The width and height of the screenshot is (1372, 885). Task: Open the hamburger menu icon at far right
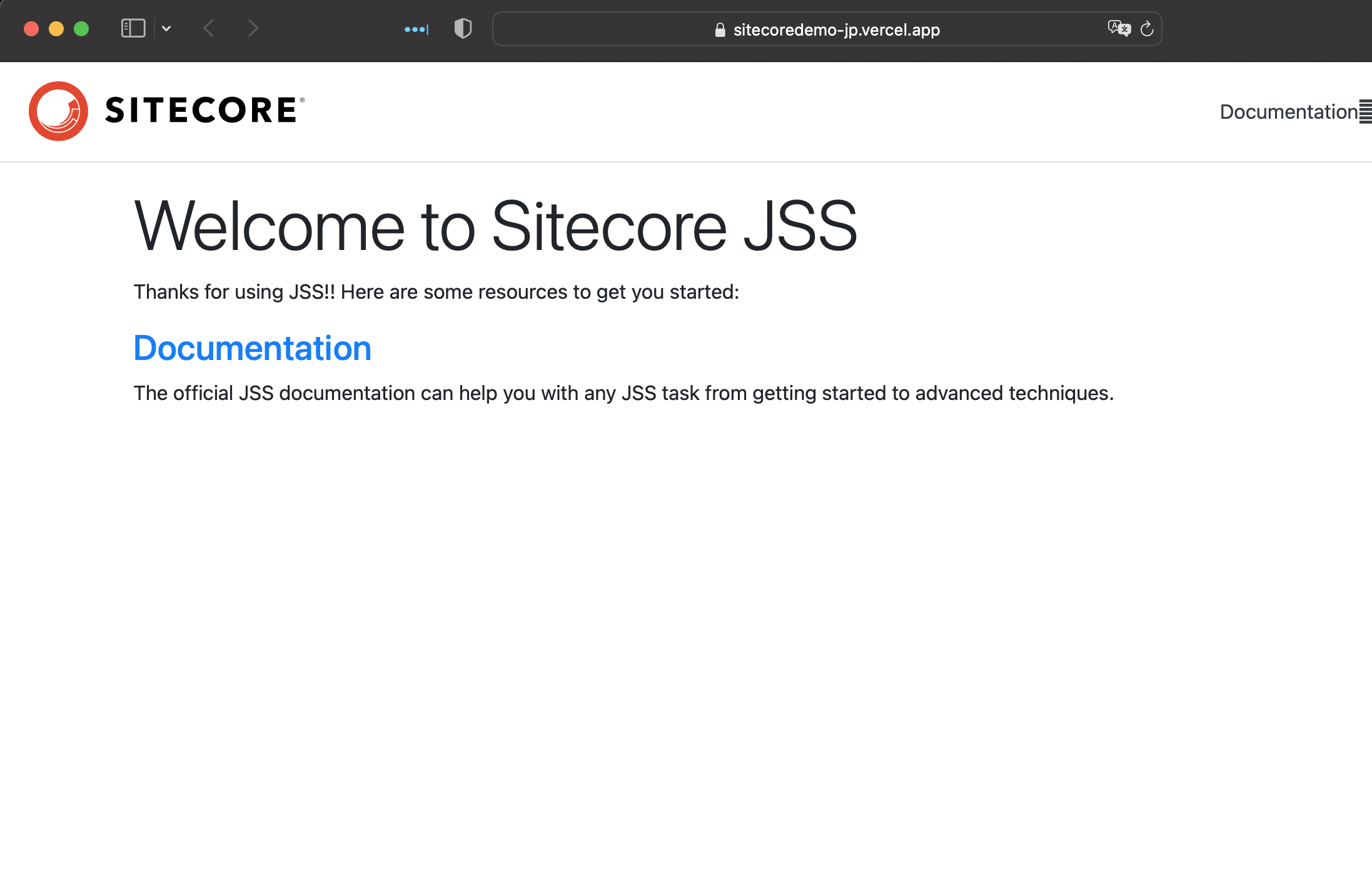coord(1366,112)
